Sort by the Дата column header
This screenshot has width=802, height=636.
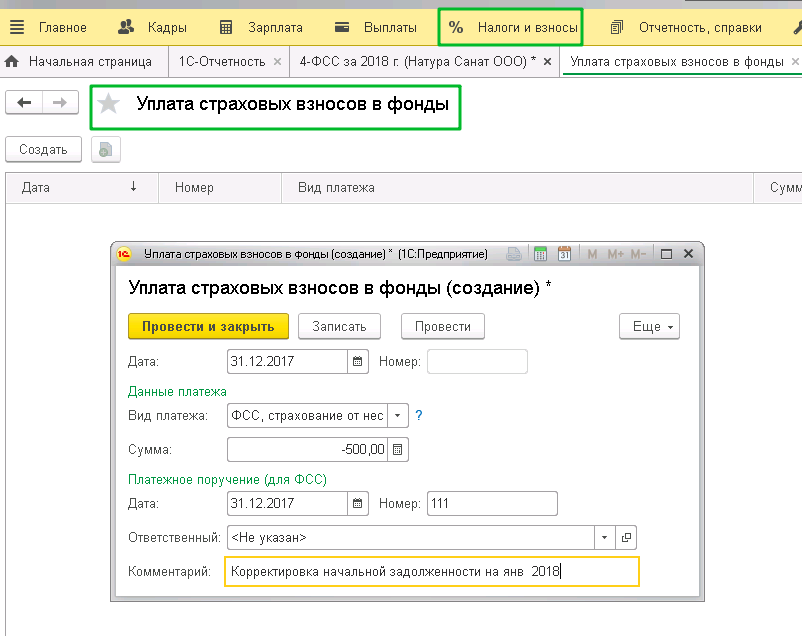pos(82,188)
